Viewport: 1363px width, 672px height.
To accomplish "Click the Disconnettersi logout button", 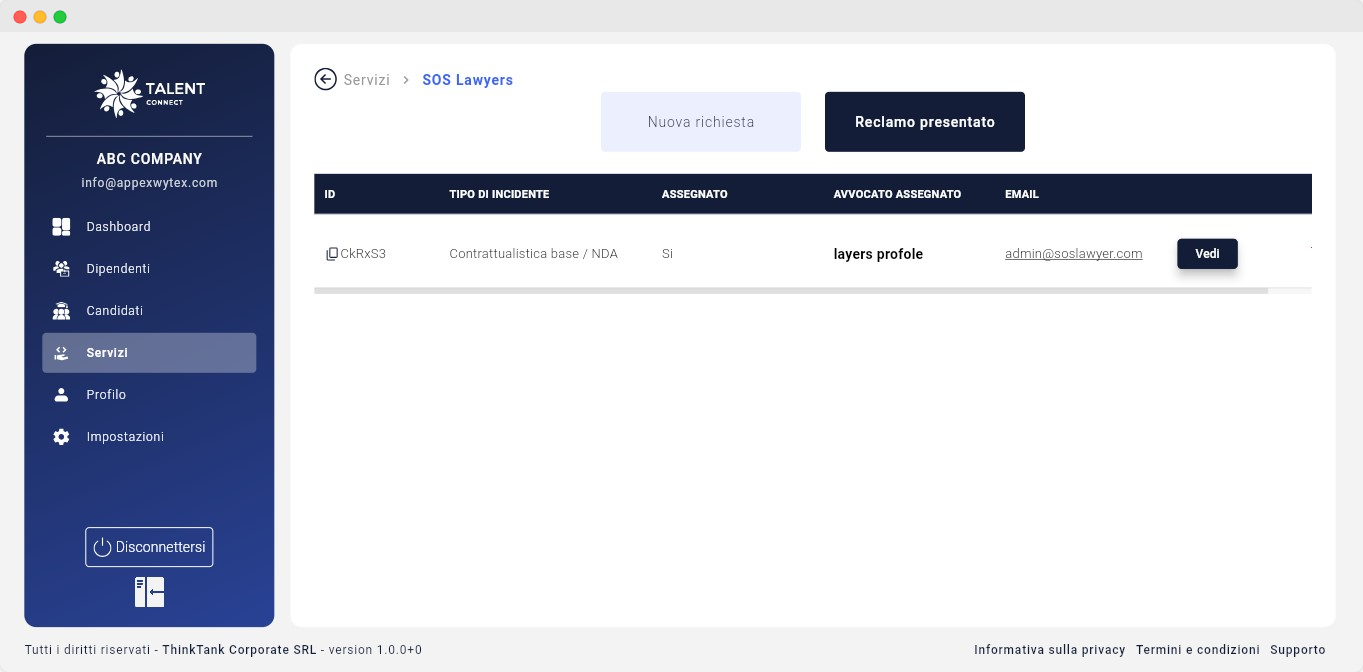I will point(149,547).
